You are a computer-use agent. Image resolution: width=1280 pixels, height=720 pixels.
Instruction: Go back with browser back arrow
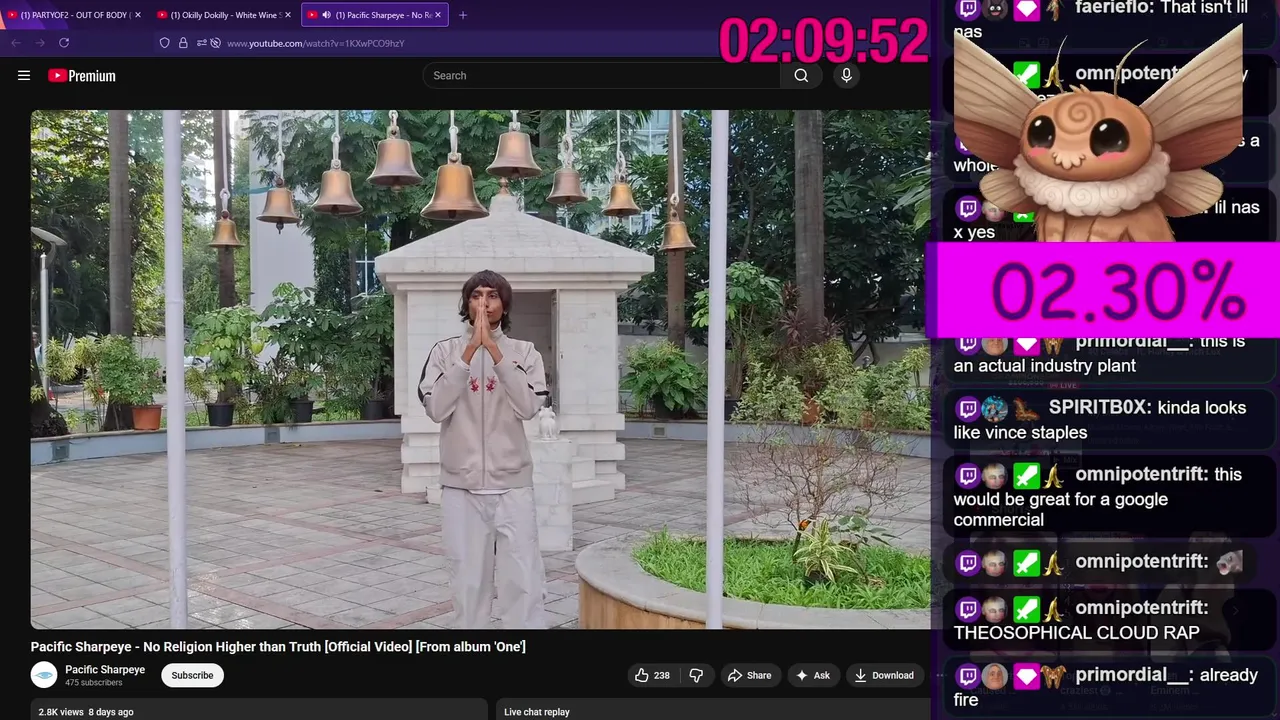click(x=15, y=43)
